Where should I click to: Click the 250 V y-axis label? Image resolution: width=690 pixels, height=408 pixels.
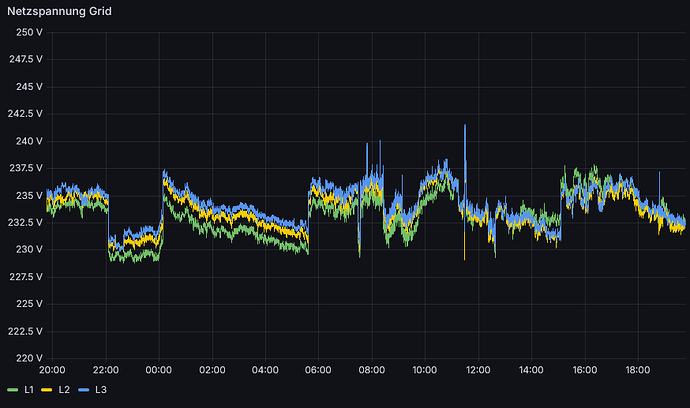click(x=29, y=32)
